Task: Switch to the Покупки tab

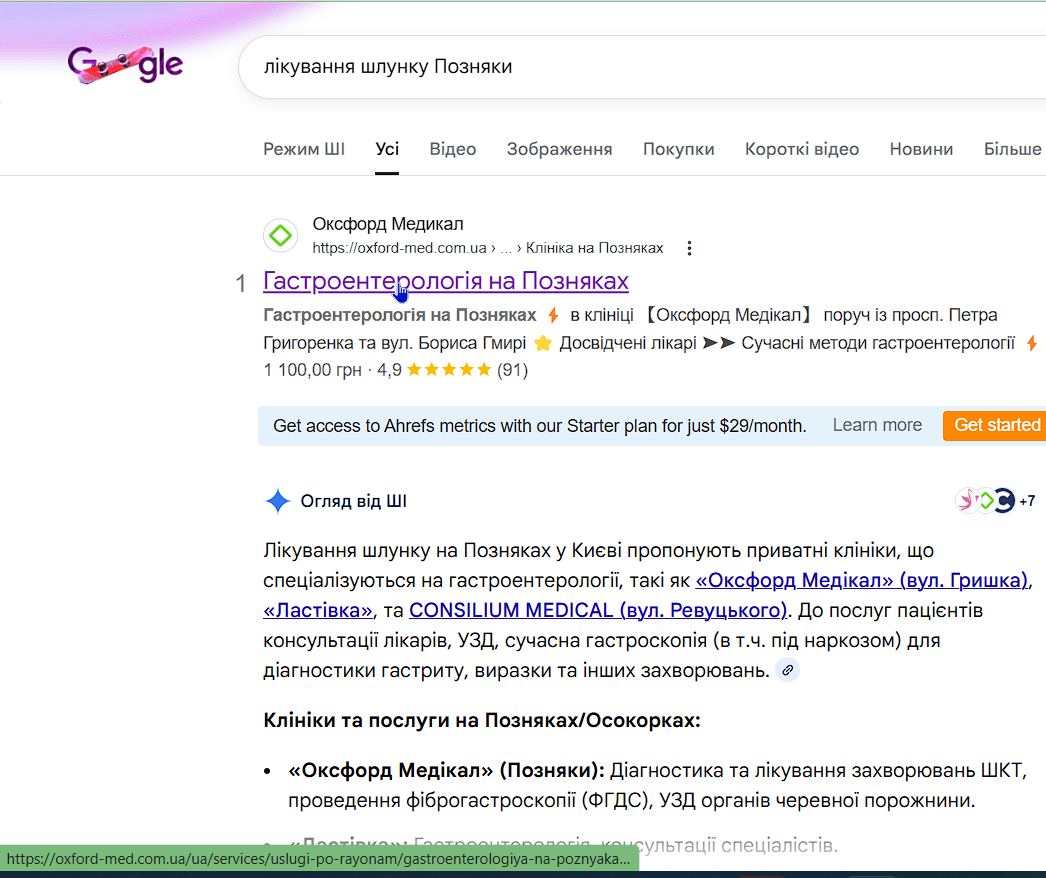Action: coord(678,149)
